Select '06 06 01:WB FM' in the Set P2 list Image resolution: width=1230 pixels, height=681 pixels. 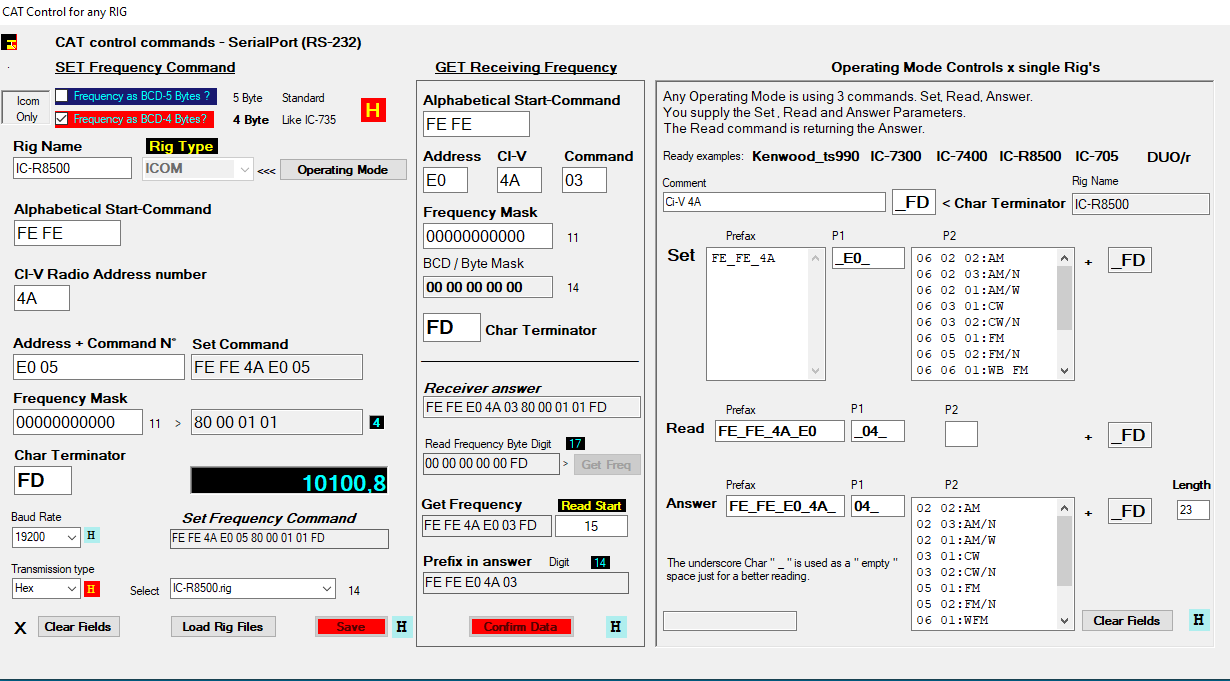972,370
